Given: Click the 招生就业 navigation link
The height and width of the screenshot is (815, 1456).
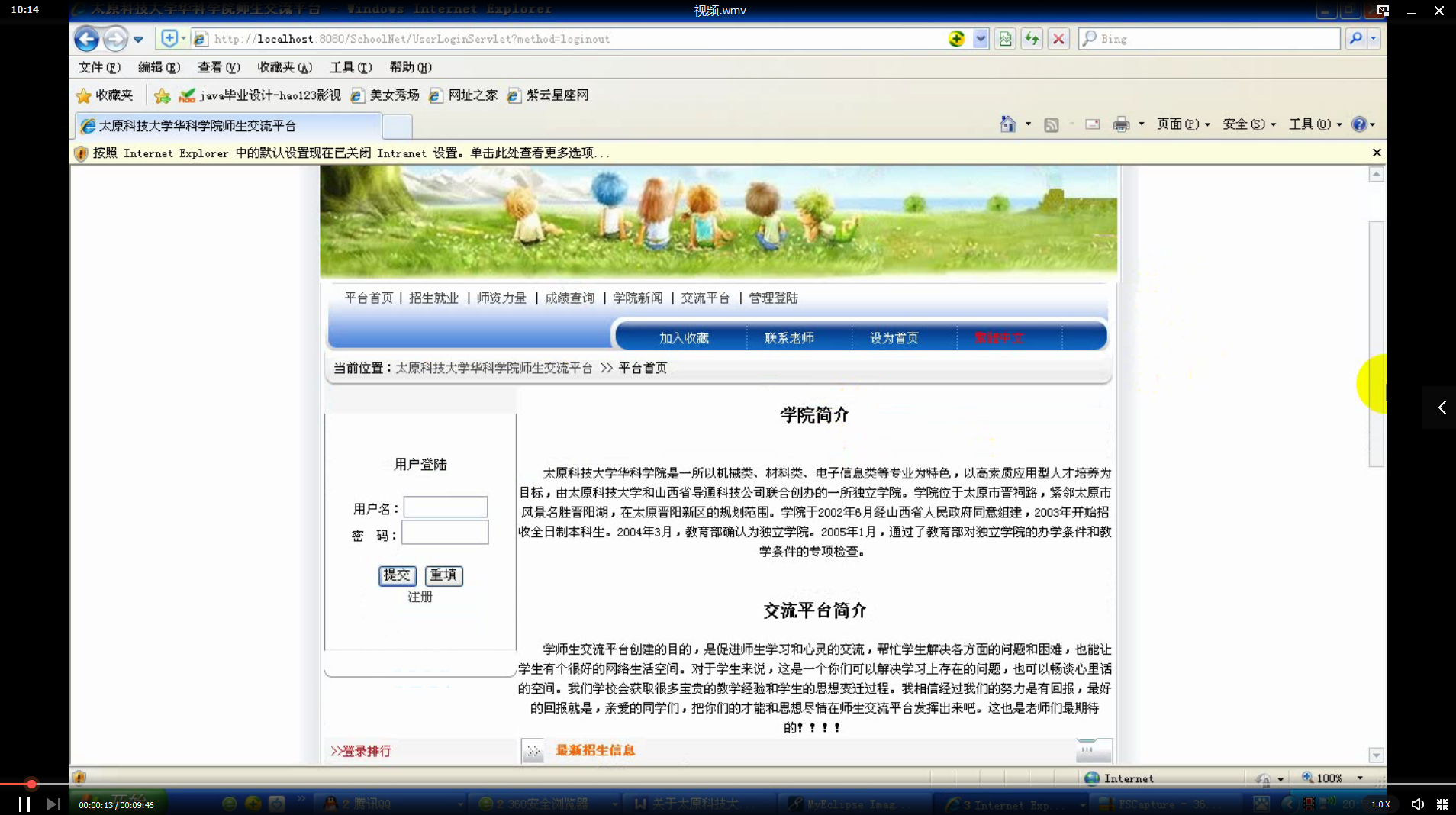Looking at the screenshot, I should pyautogui.click(x=434, y=298).
